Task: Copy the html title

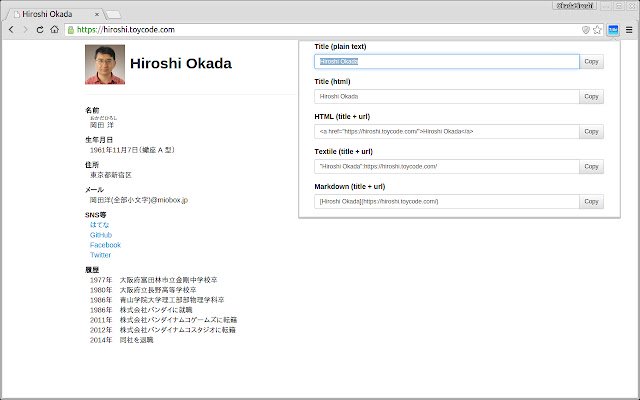Action: click(591, 97)
